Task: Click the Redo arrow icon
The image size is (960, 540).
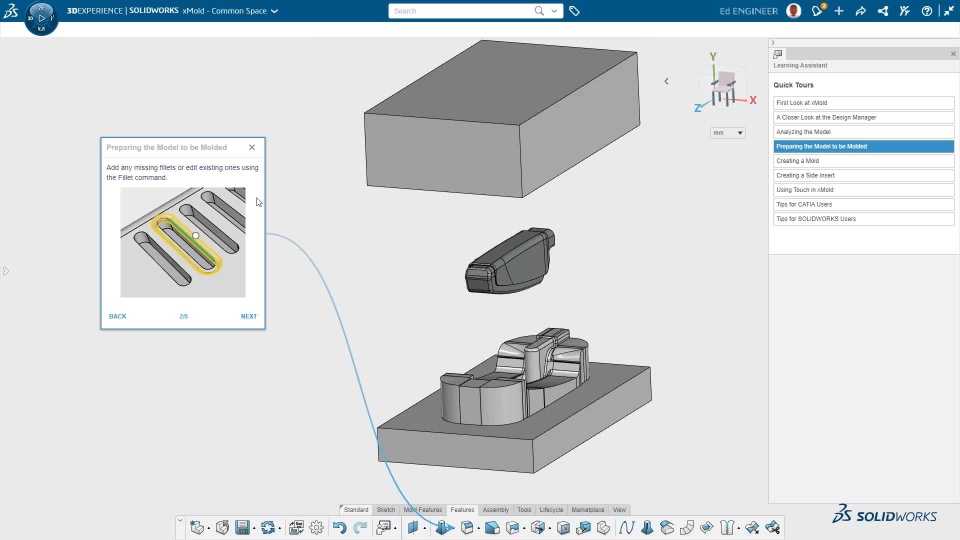Action: (x=360, y=527)
